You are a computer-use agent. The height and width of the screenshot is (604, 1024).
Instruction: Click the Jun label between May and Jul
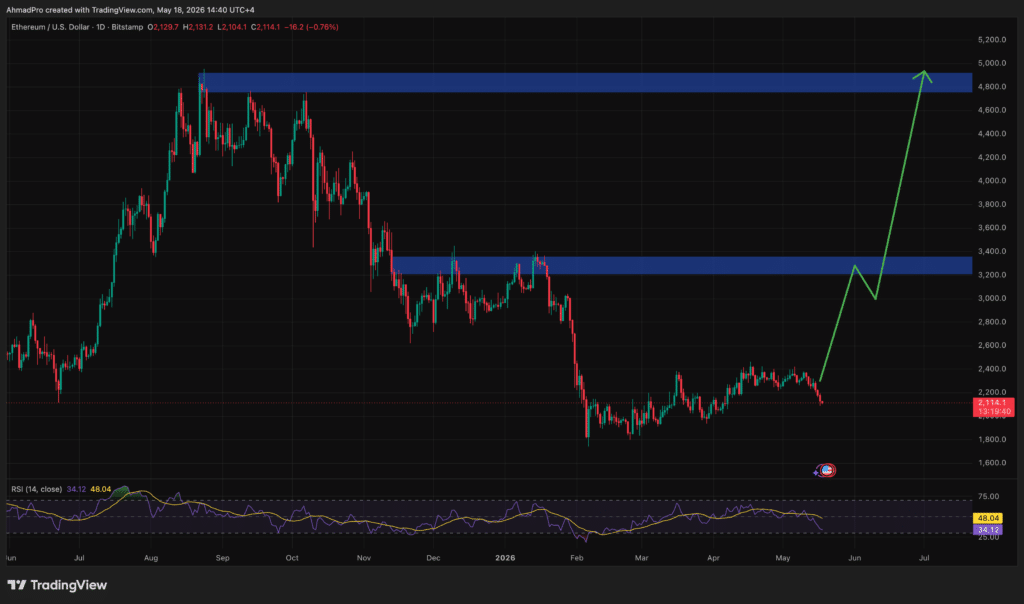click(x=854, y=558)
